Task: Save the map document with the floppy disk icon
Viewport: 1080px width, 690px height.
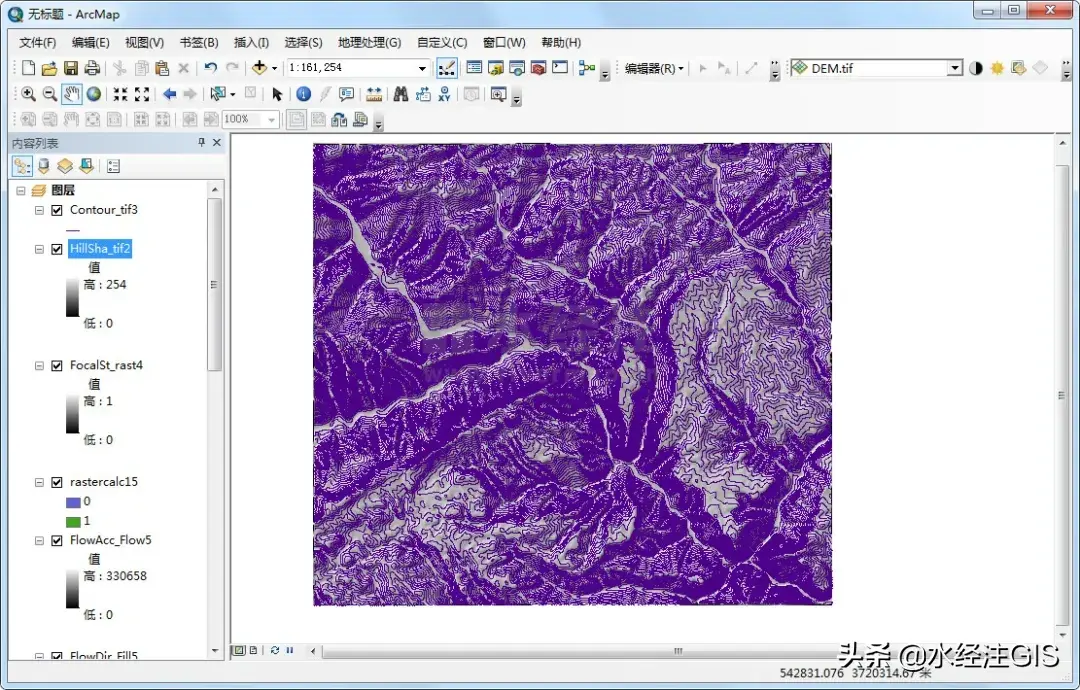Action: pos(71,68)
